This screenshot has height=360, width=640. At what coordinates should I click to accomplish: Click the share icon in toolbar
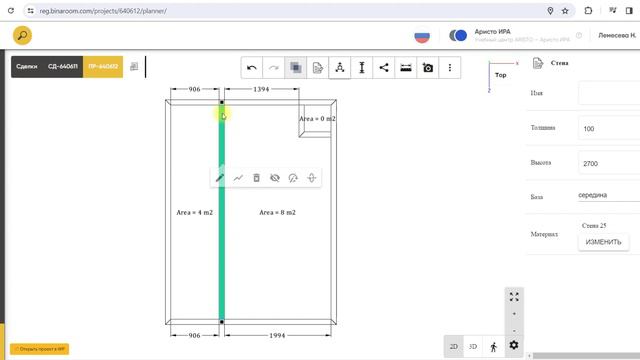[x=384, y=68]
